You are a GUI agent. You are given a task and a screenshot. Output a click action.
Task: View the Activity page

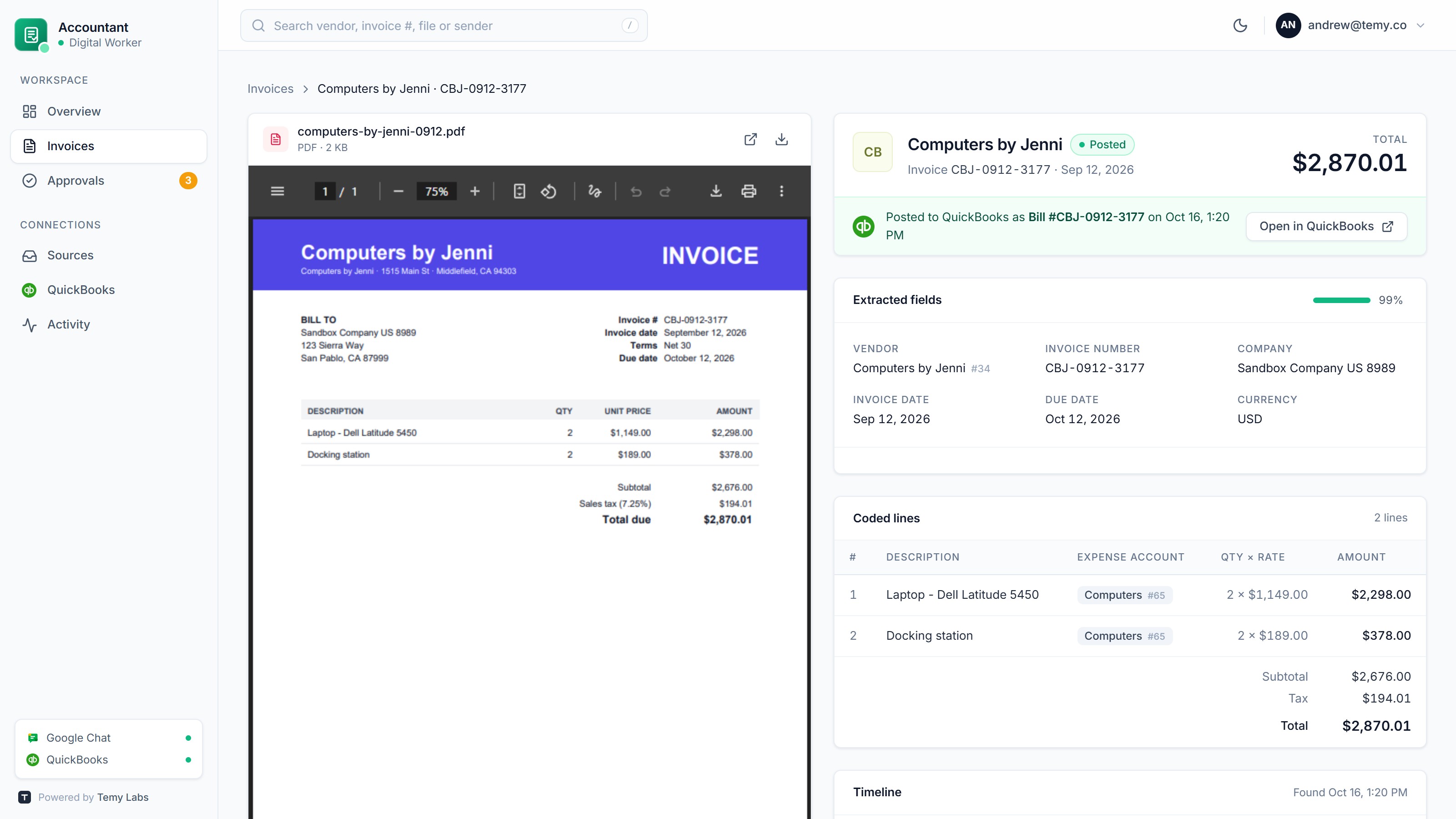(109, 324)
